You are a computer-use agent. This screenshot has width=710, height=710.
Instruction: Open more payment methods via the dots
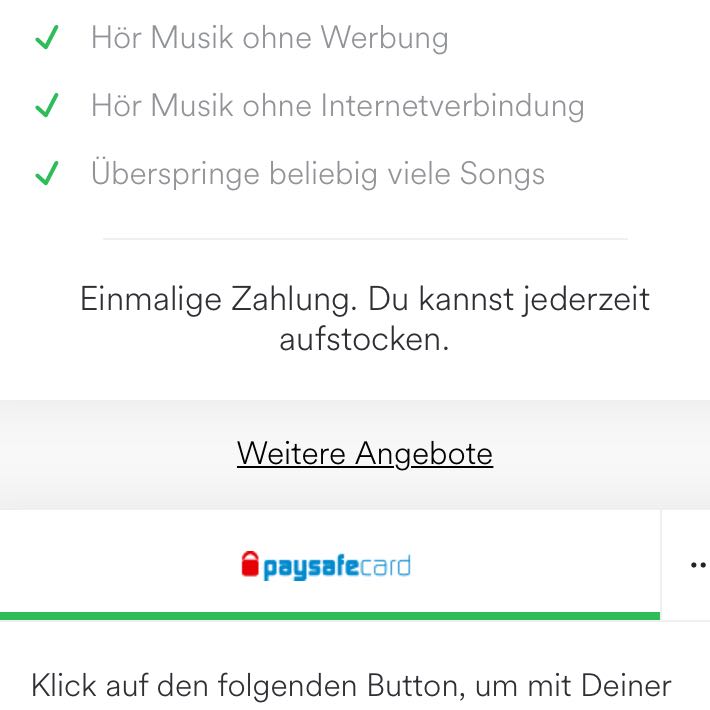(x=698, y=565)
